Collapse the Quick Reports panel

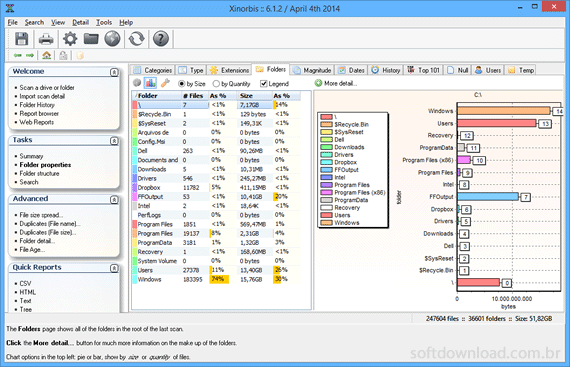[114, 268]
